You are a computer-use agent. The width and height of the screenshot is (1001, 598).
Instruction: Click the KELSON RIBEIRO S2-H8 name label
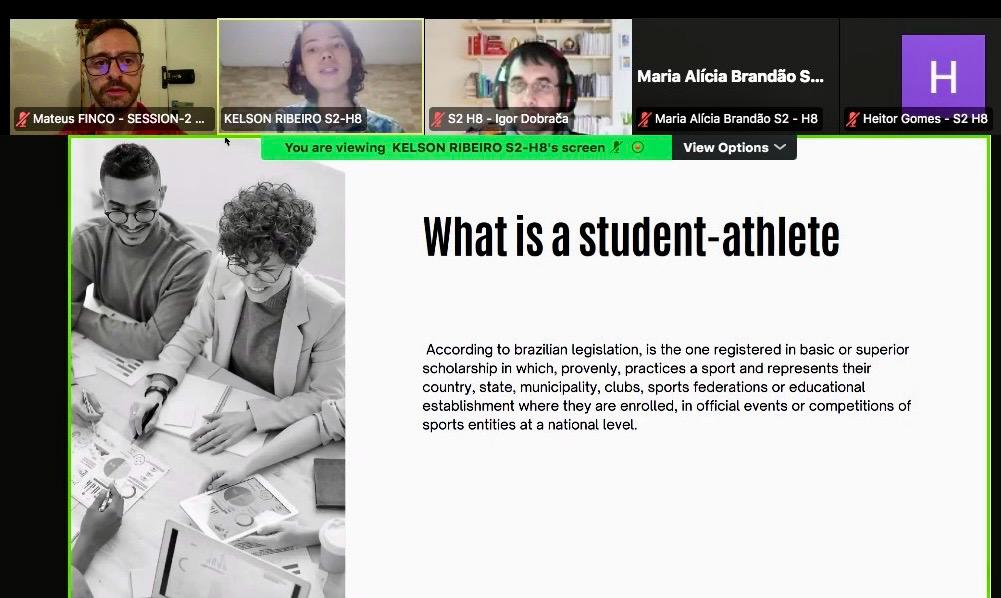click(292, 119)
